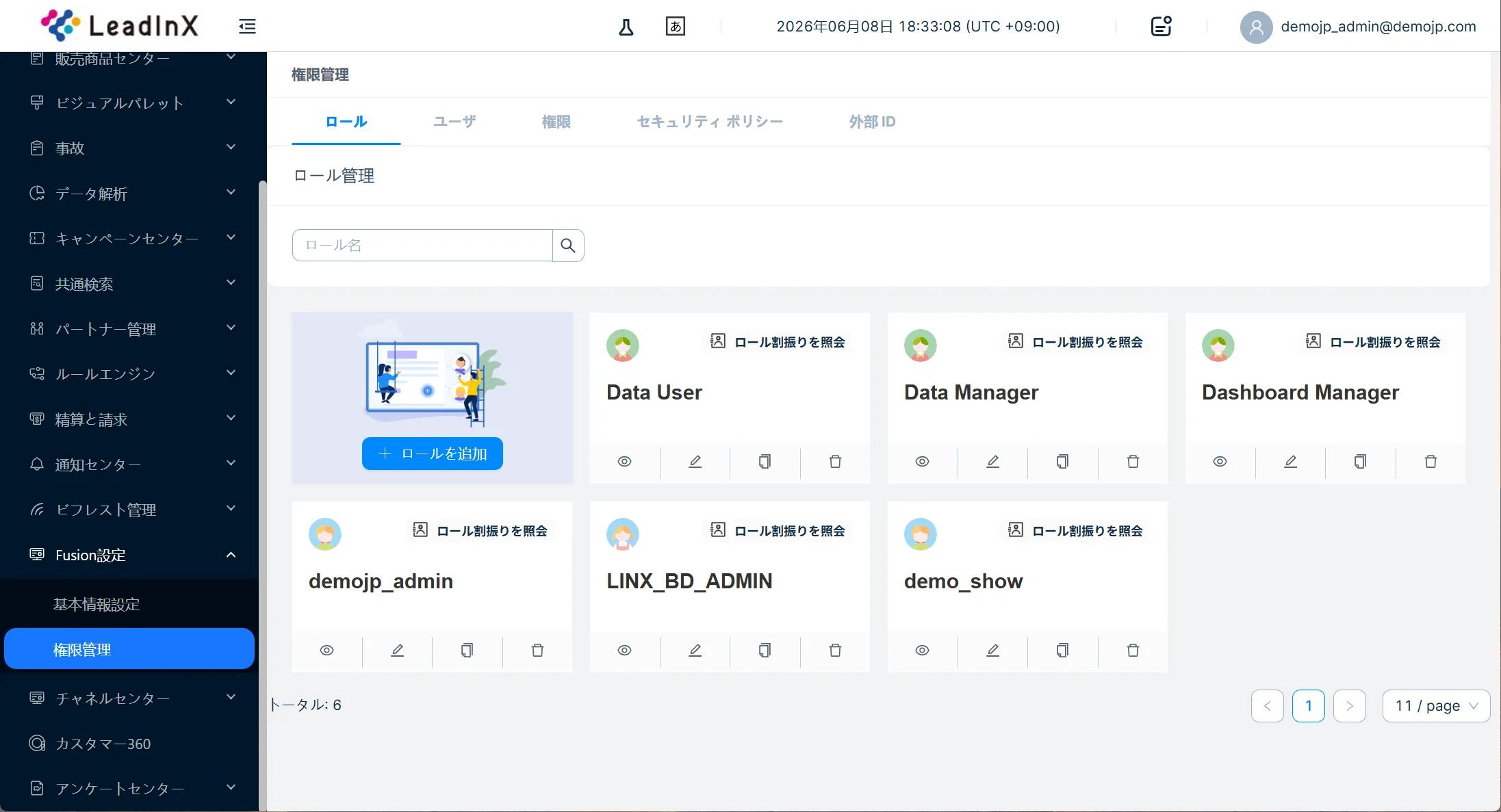Delete the demo_show role
The width and height of the screenshot is (1501, 812).
[1133, 651]
